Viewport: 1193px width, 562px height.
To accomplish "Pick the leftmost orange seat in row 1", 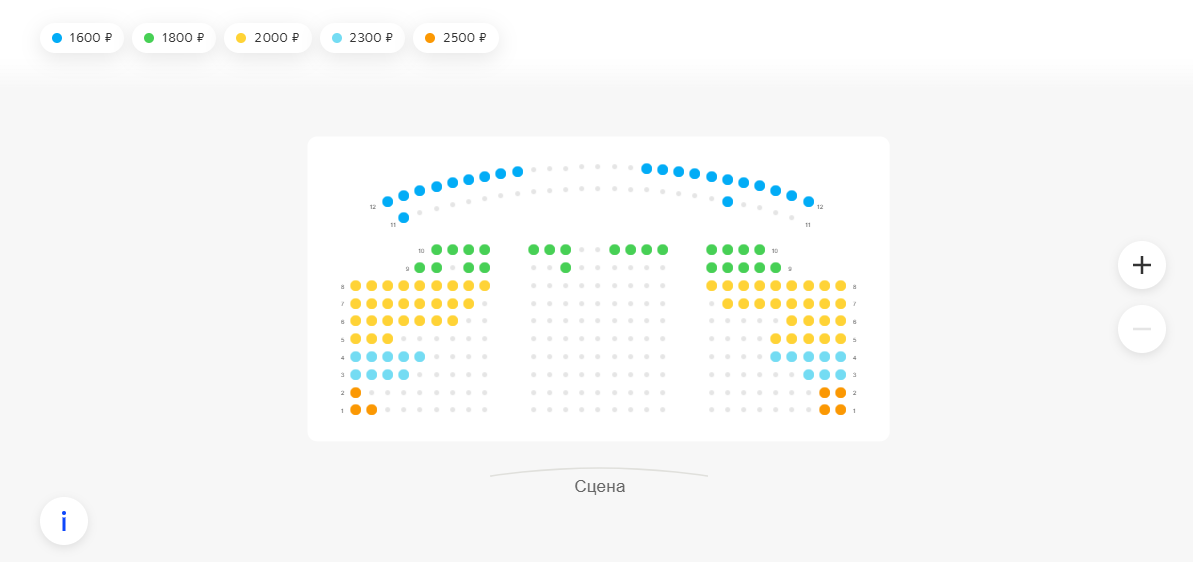I will [x=355, y=410].
